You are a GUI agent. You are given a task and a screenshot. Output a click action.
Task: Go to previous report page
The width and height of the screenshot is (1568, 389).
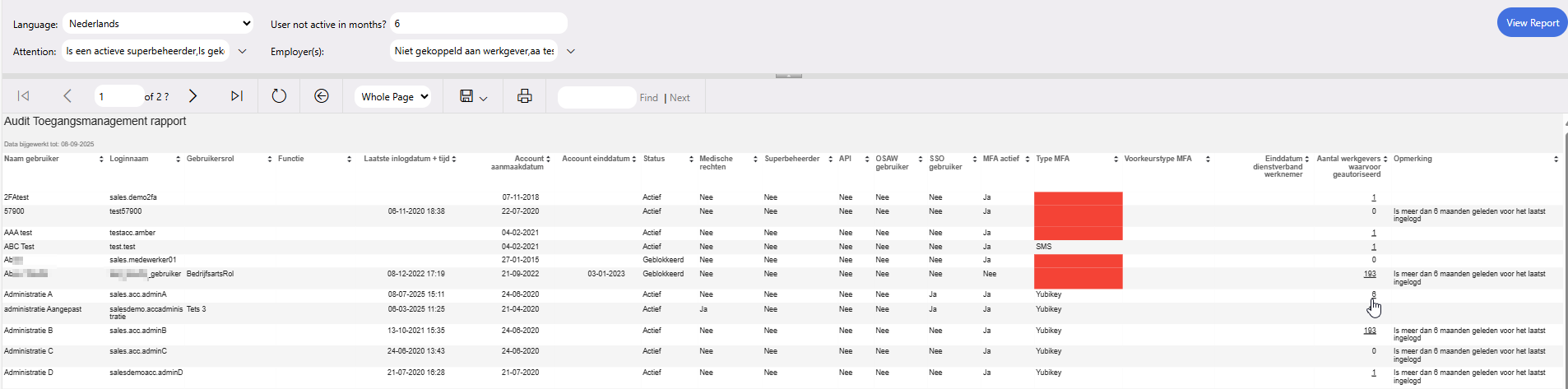pos(67,96)
